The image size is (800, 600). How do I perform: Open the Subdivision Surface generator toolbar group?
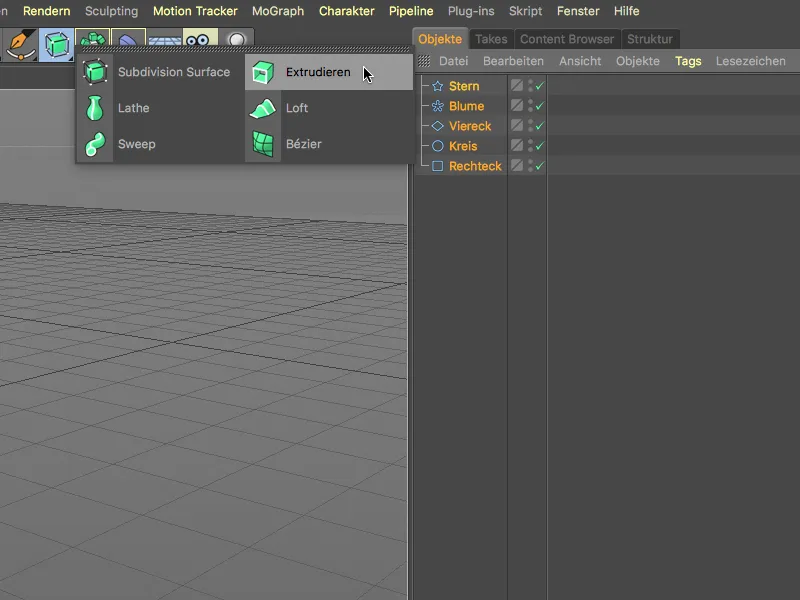tap(57, 45)
